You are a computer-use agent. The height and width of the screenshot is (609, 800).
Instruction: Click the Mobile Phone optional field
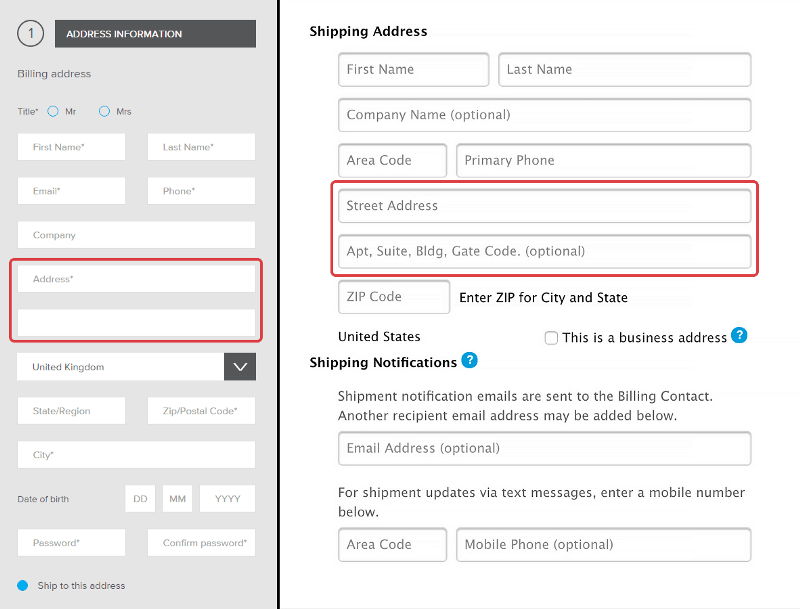tap(604, 545)
